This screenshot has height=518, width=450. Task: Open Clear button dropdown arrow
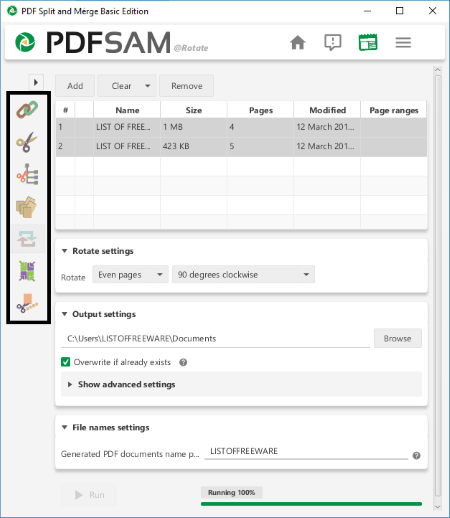tap(148, 86)
